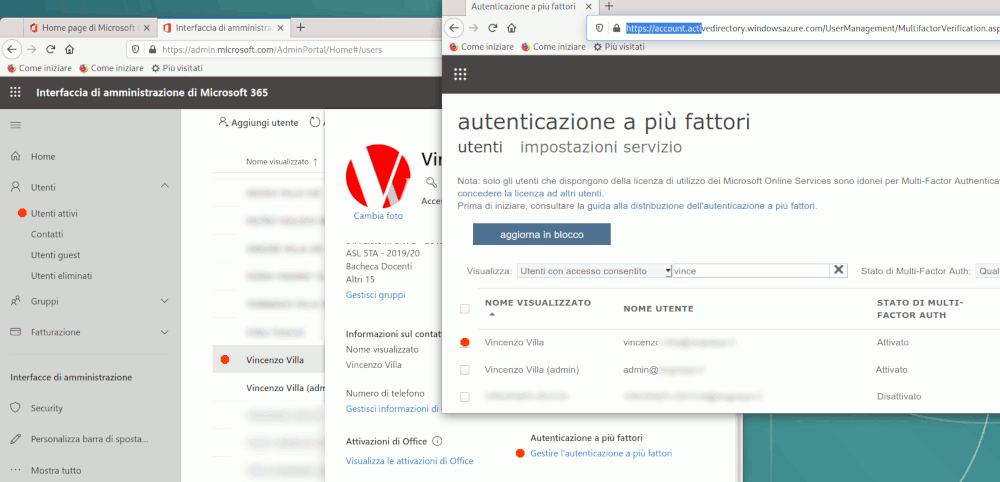Open Contatti in the Utenti submenu
The width and height of the screenshot is (1000, 482).
pos(47,234)
